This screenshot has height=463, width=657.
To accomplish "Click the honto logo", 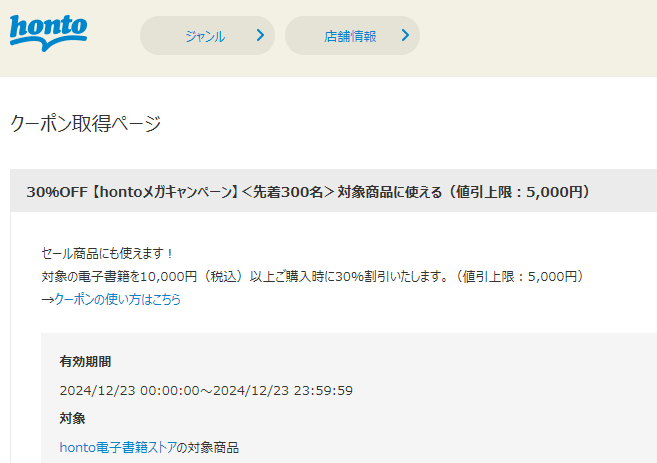I will pyautogui.click(x=48, y=33).
